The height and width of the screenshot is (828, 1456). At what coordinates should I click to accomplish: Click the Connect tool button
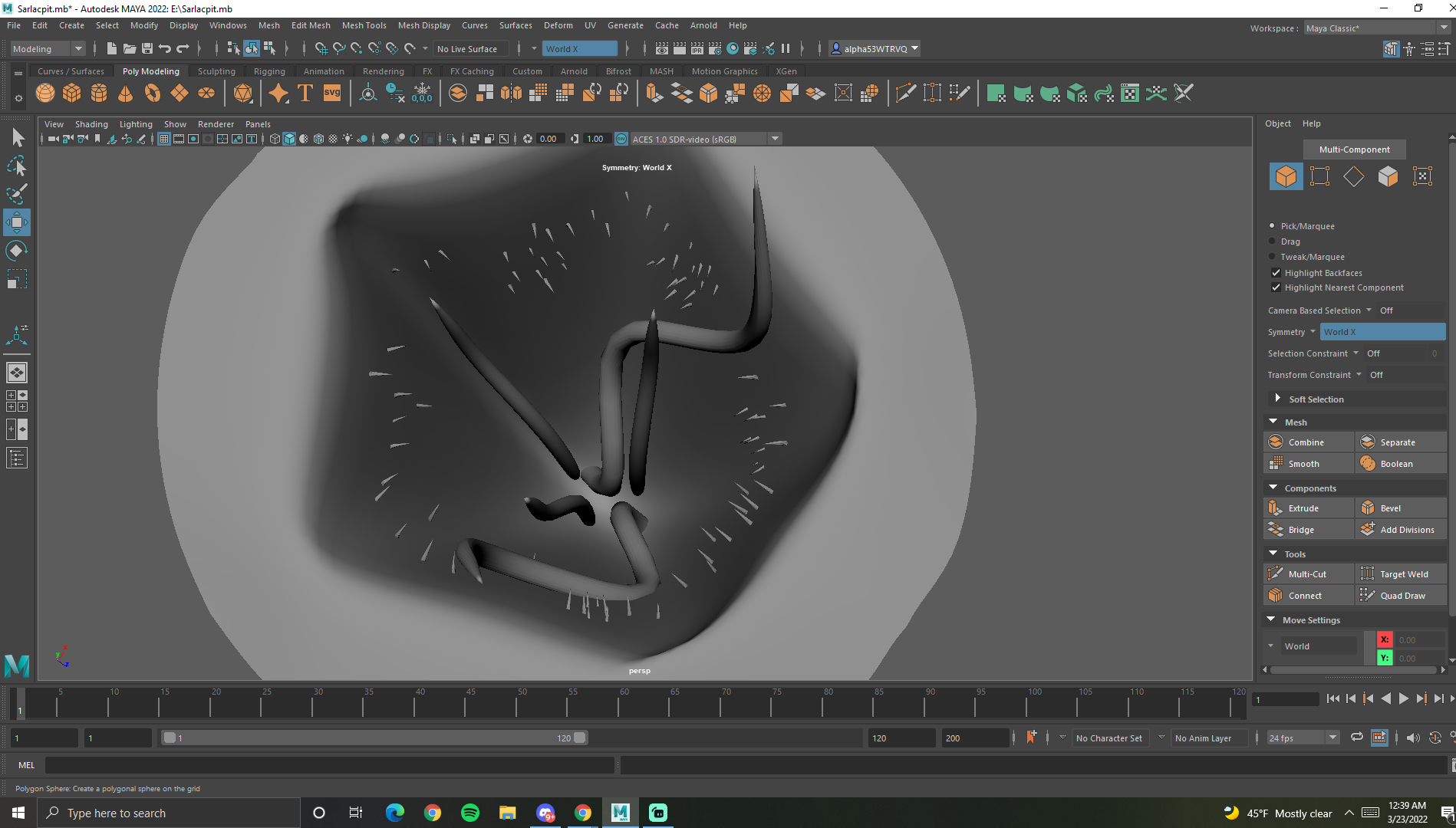1309,596
